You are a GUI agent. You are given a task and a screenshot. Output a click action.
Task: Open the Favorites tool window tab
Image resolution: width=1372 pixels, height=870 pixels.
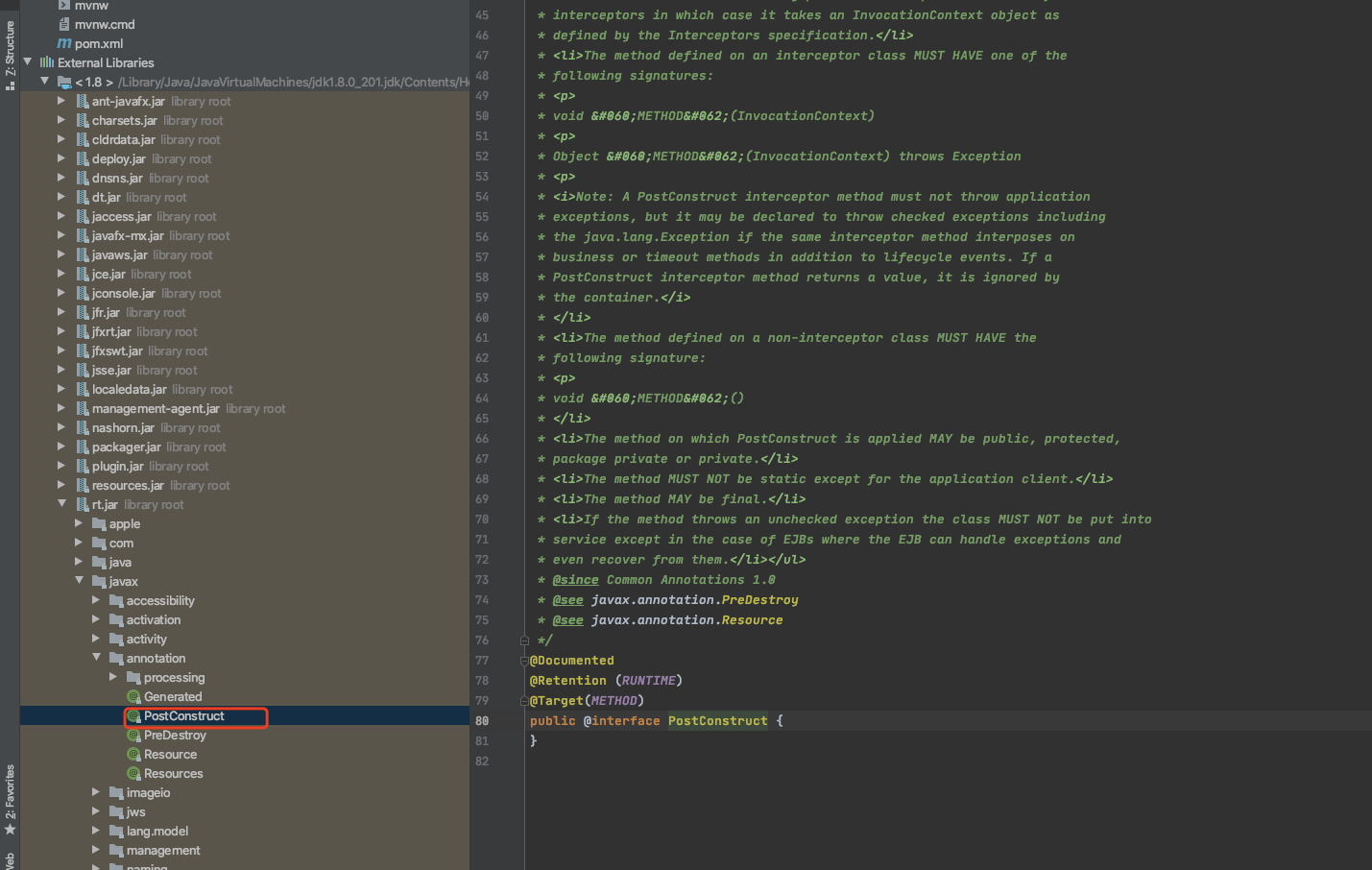pos(10,800)
